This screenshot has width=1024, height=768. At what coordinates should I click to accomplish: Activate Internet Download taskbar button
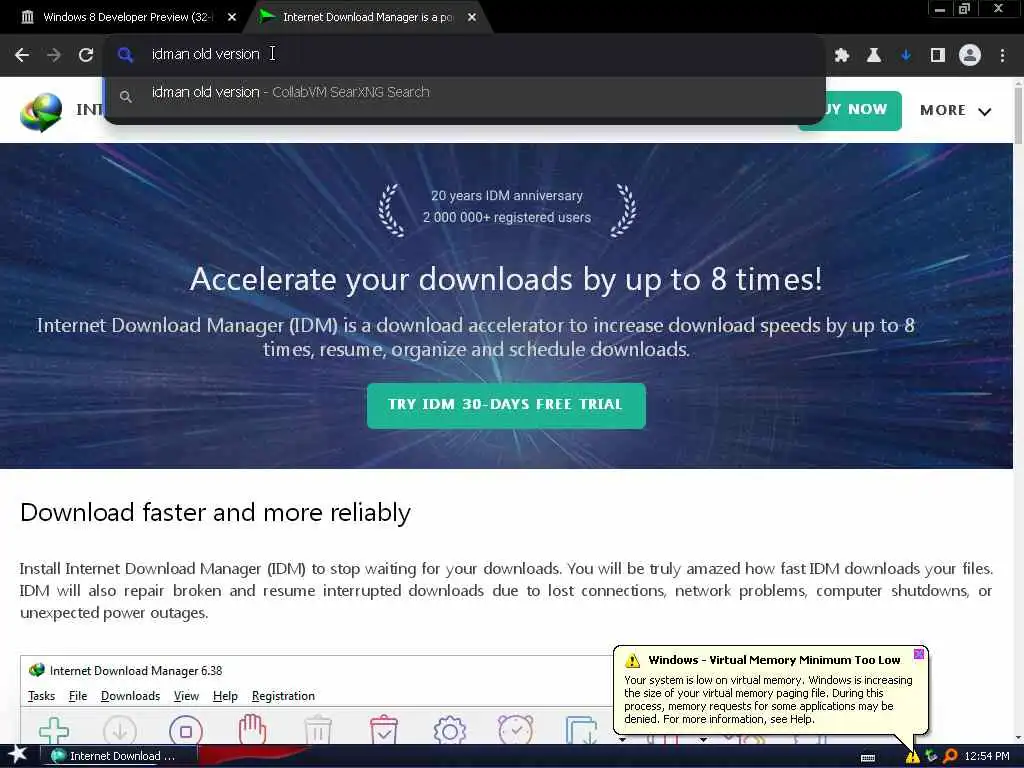click(118, 756)
